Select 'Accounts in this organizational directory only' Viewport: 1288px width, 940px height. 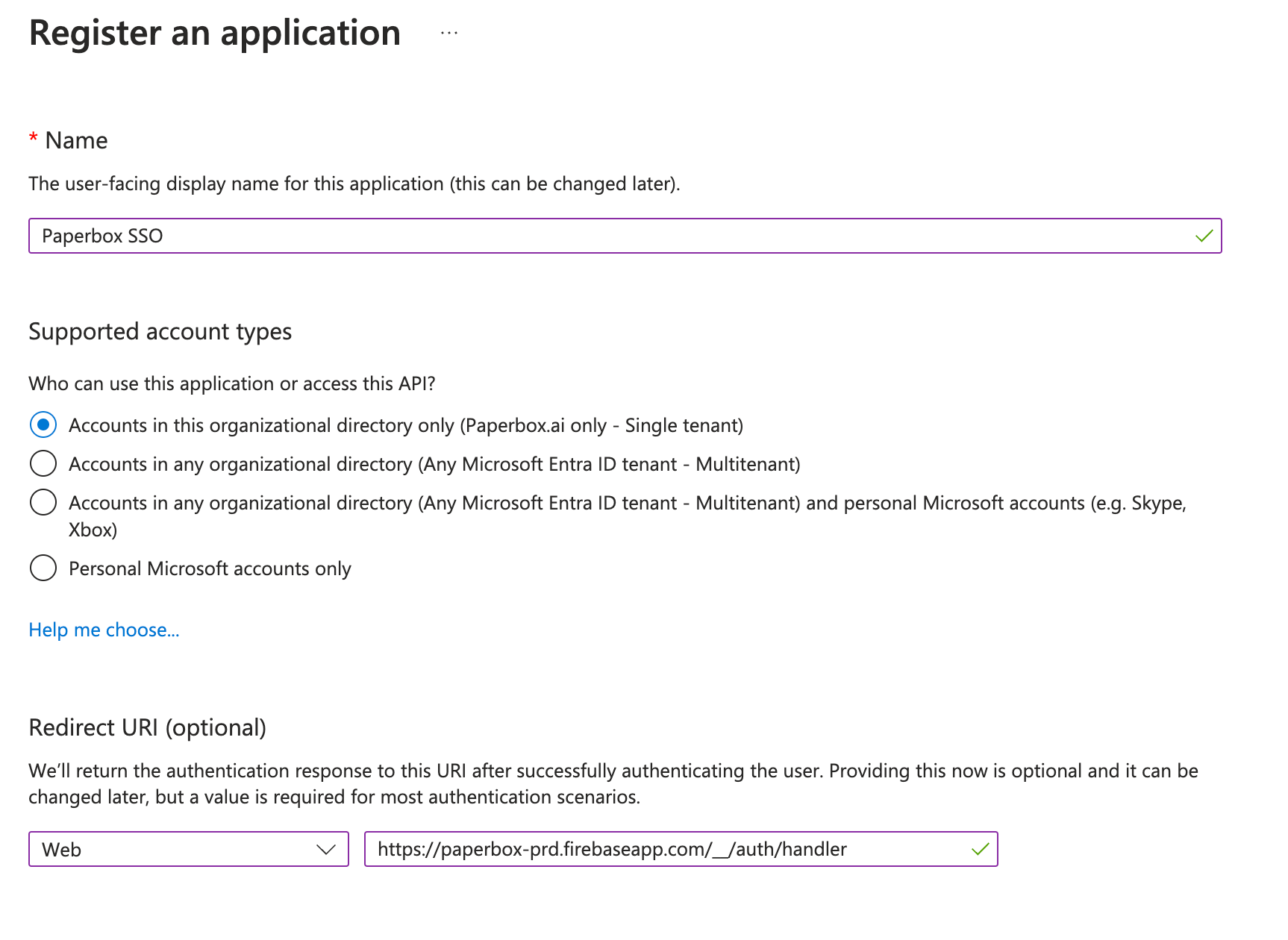point(43,424)
